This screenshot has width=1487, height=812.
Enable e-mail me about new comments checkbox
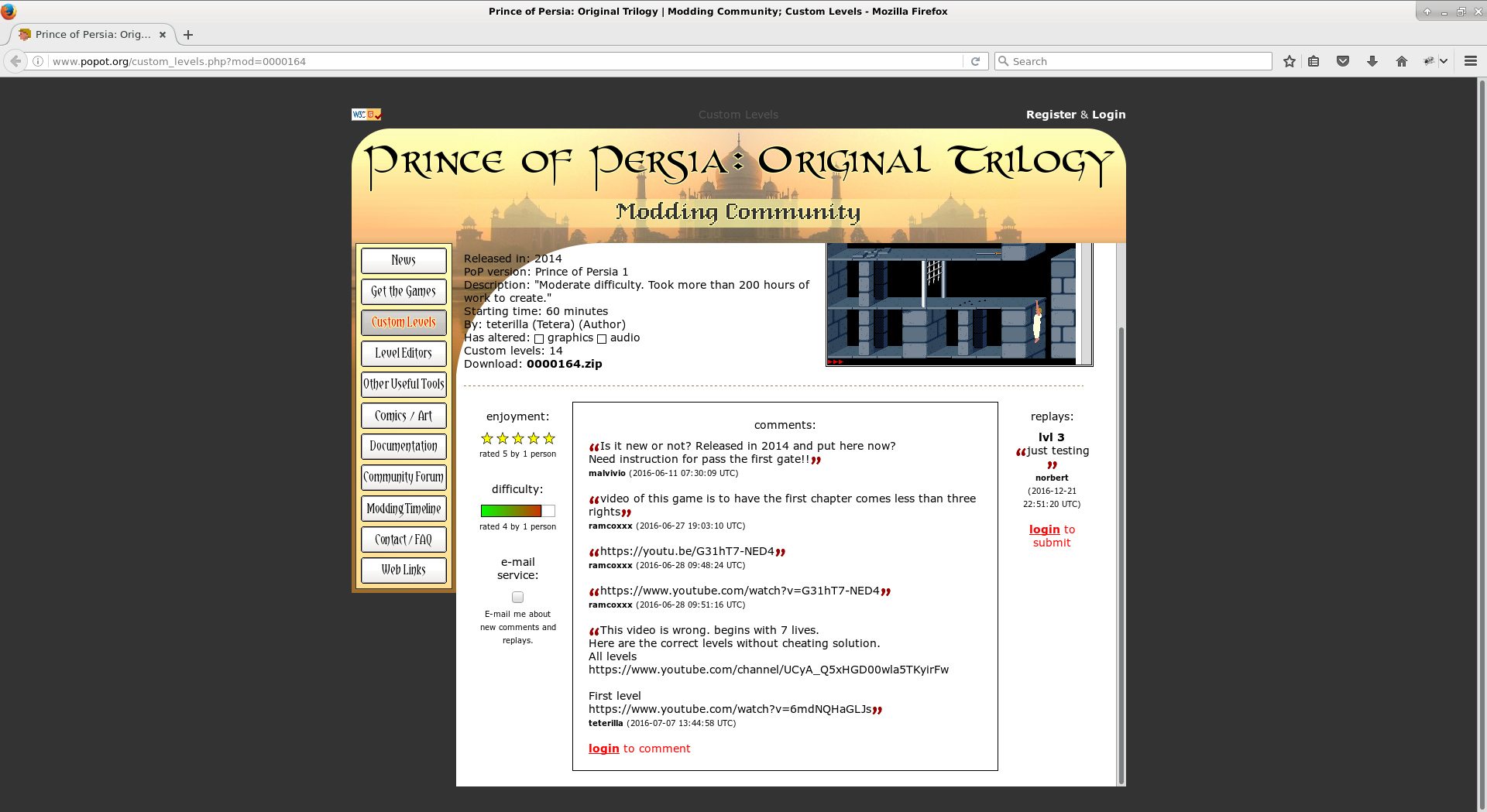[x=517, y=597]
